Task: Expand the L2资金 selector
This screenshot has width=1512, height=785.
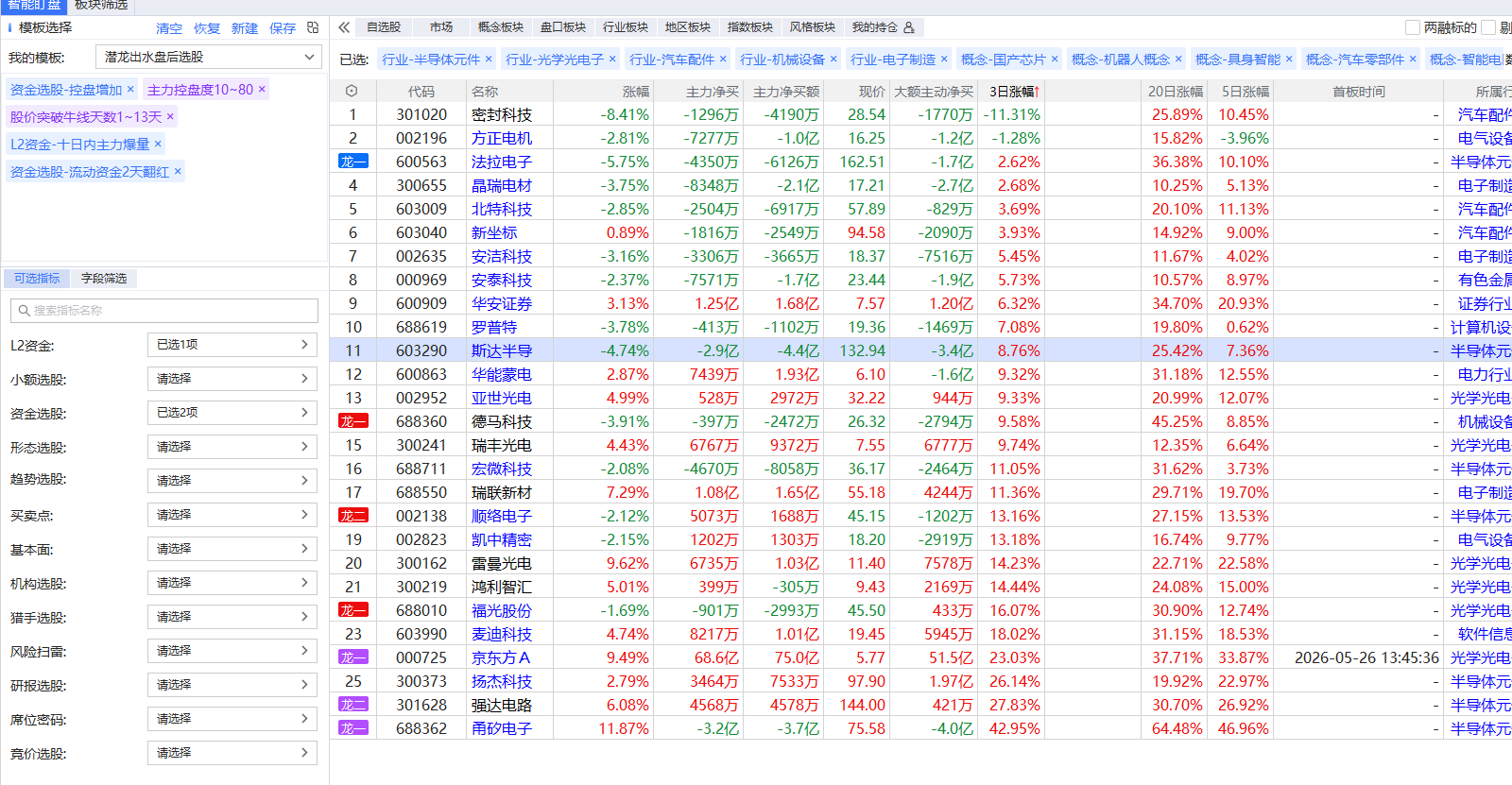Action: (232, 345)
